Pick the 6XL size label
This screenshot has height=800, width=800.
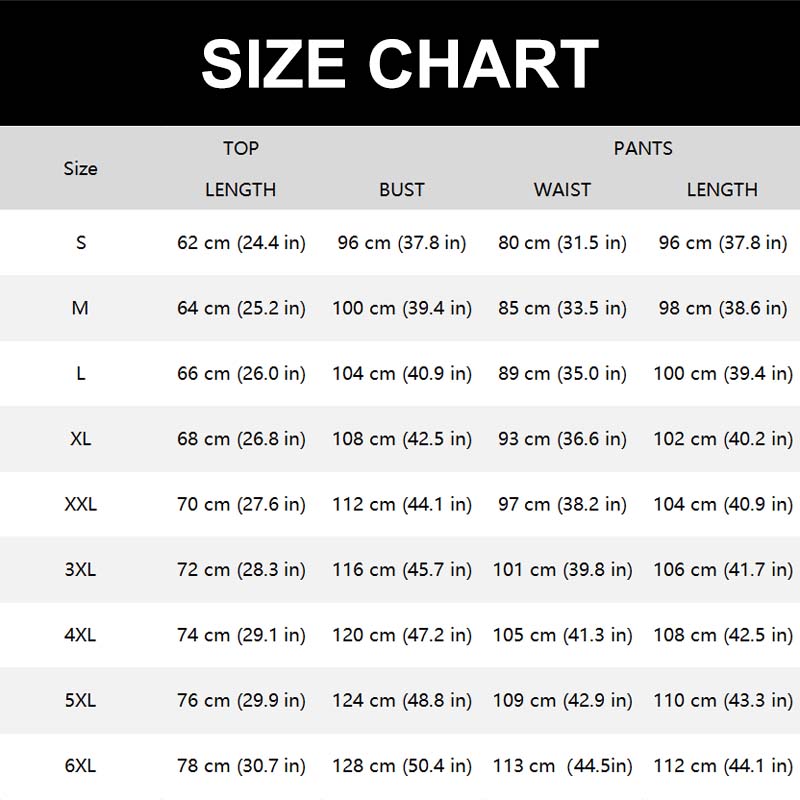[81, 766]
